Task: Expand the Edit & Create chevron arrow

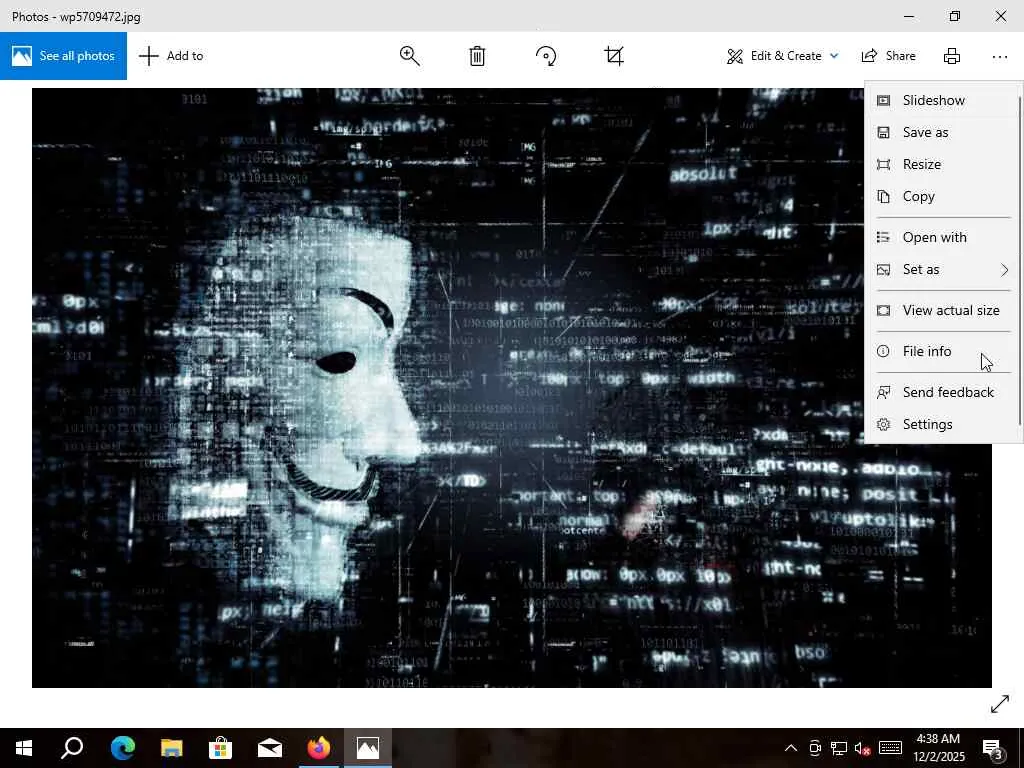Action: point(834,56)
